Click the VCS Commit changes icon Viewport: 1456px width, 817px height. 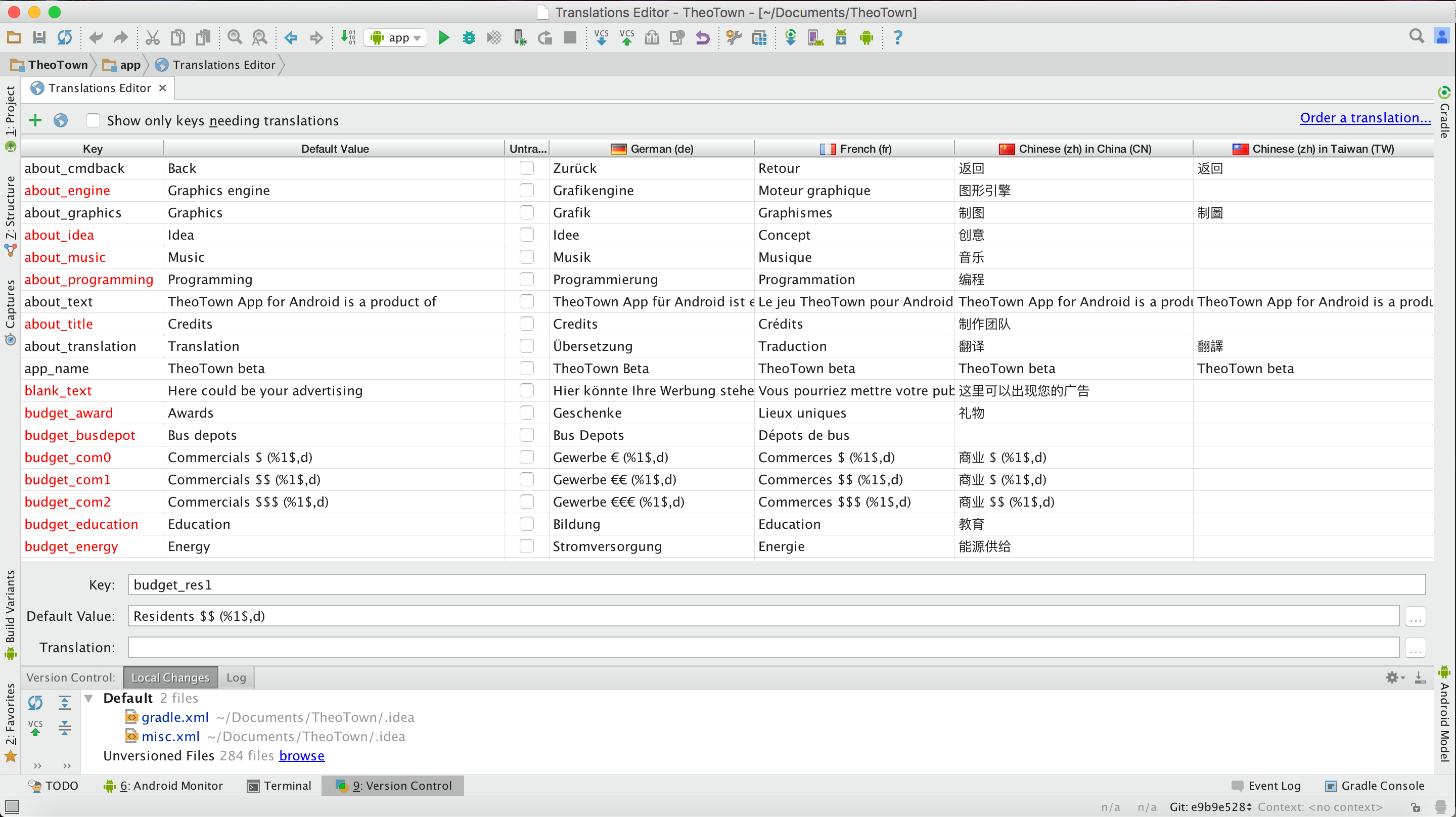pos(627,38)
